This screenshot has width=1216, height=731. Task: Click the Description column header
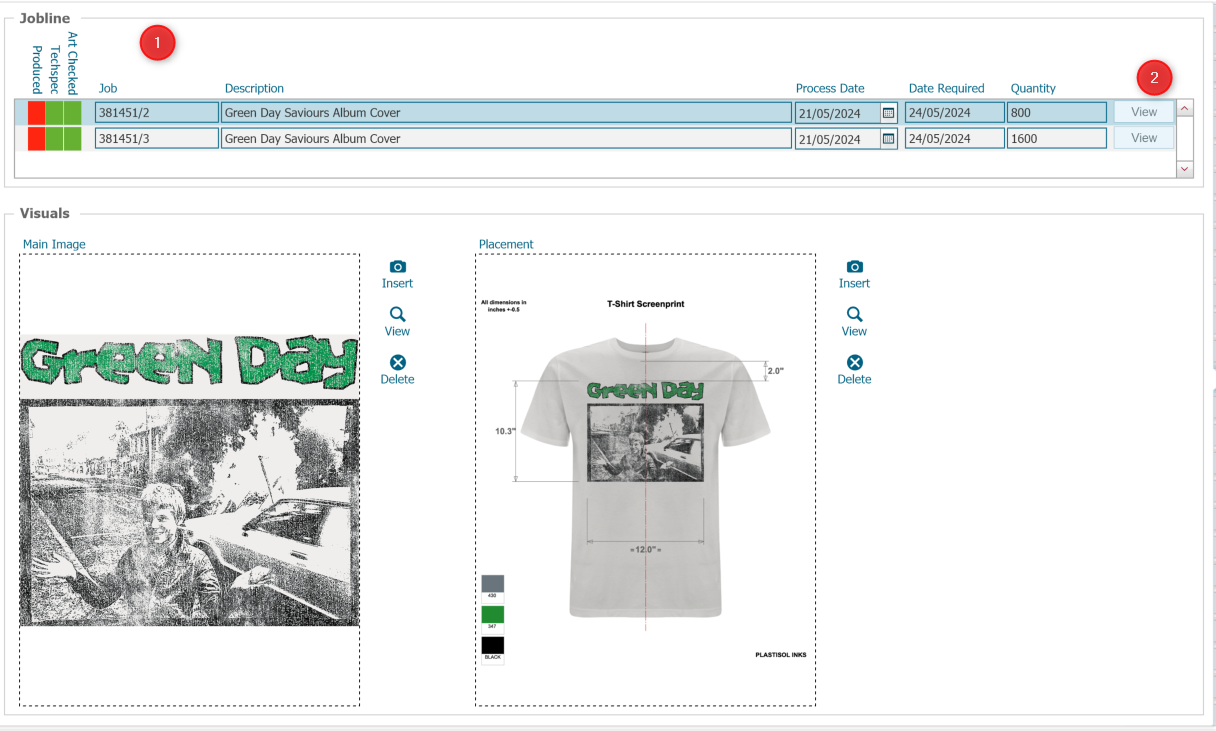[254, 88]
